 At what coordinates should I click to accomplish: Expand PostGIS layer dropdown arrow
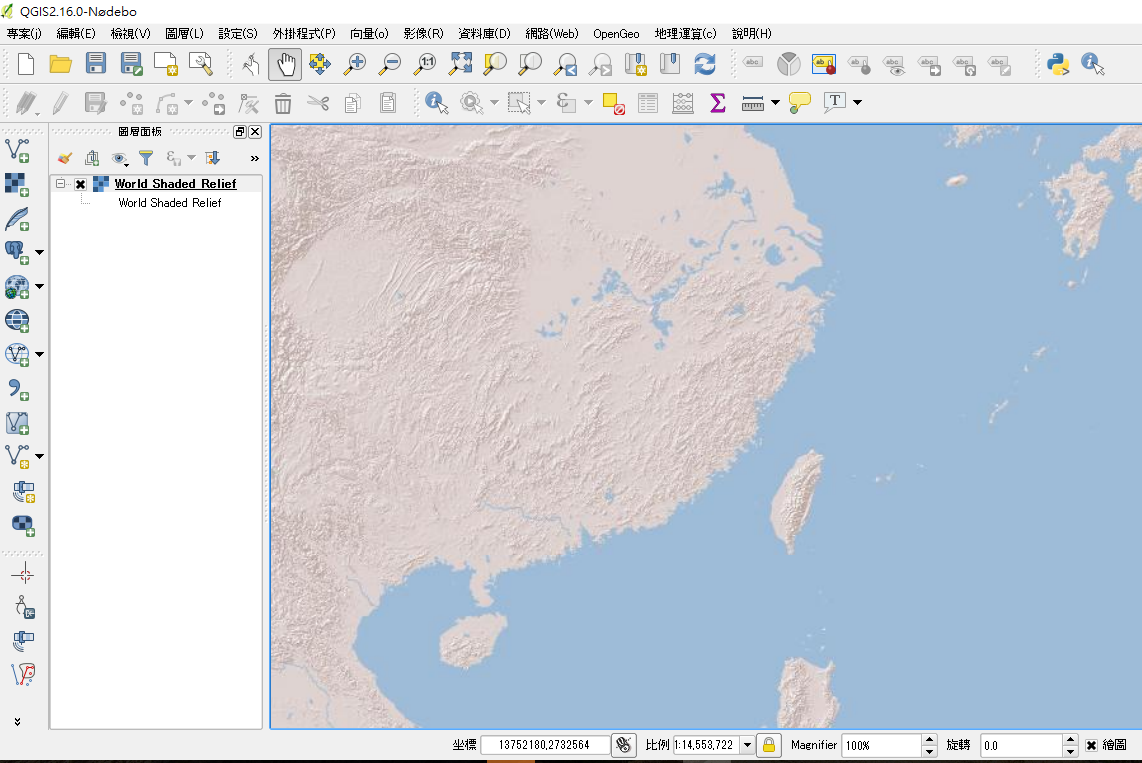(x=40, y=253)
